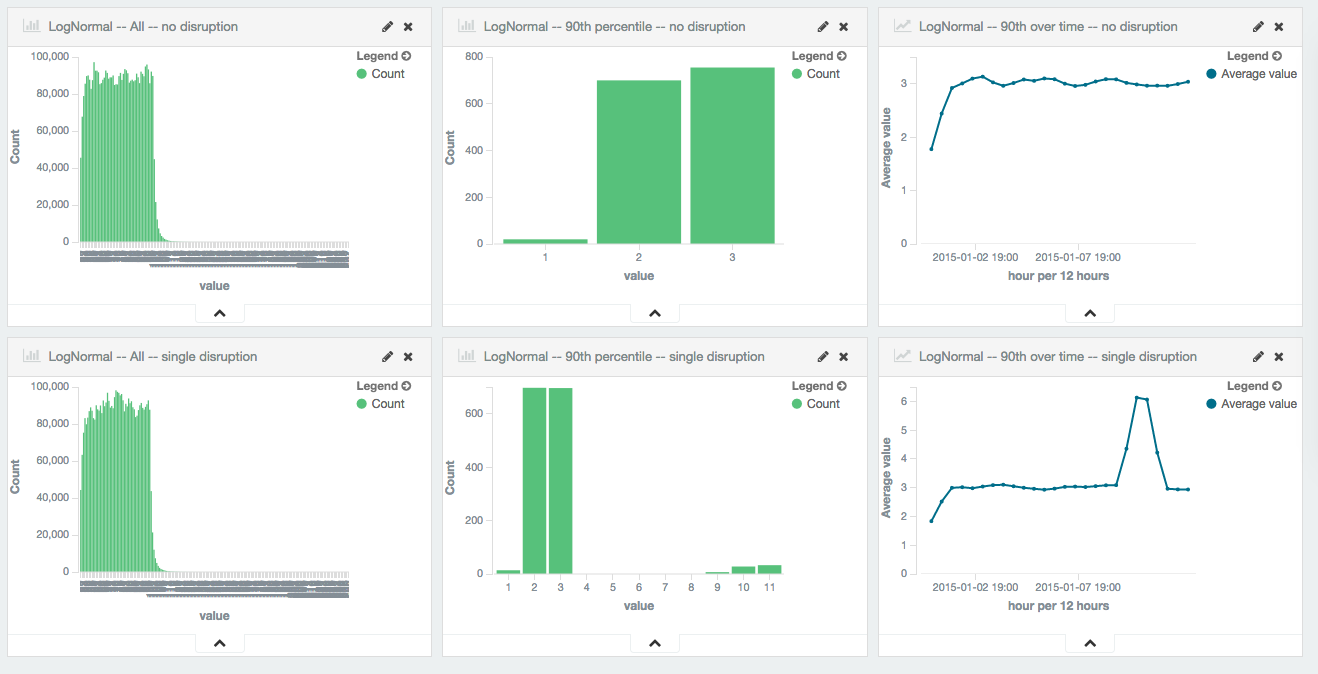Hide legend in '90th over time -- single disruption'
The width and height of the screenshot is (1318, 674).
[x=1254, y=386]
